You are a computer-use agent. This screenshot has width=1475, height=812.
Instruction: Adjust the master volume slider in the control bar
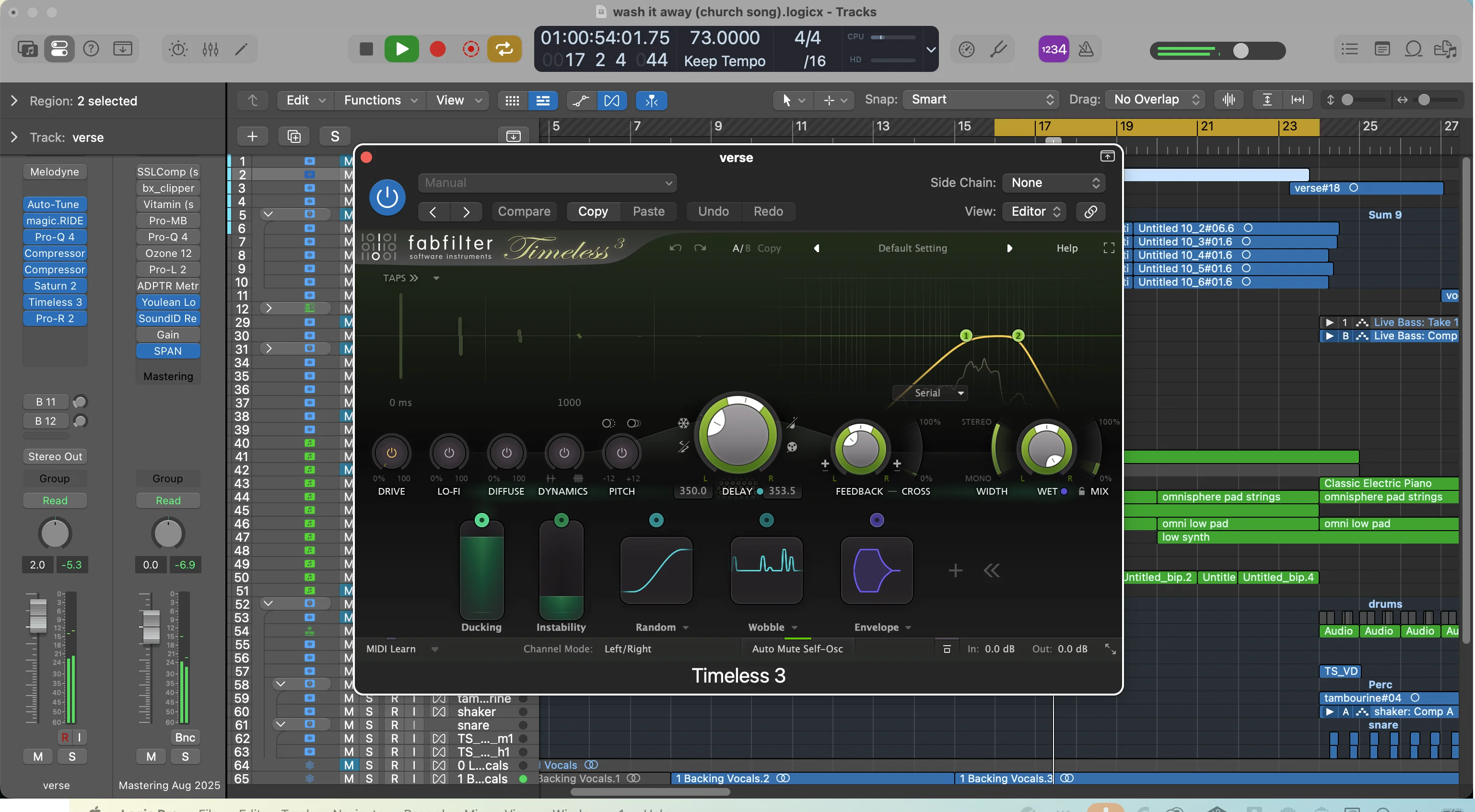click(1241, 51)
